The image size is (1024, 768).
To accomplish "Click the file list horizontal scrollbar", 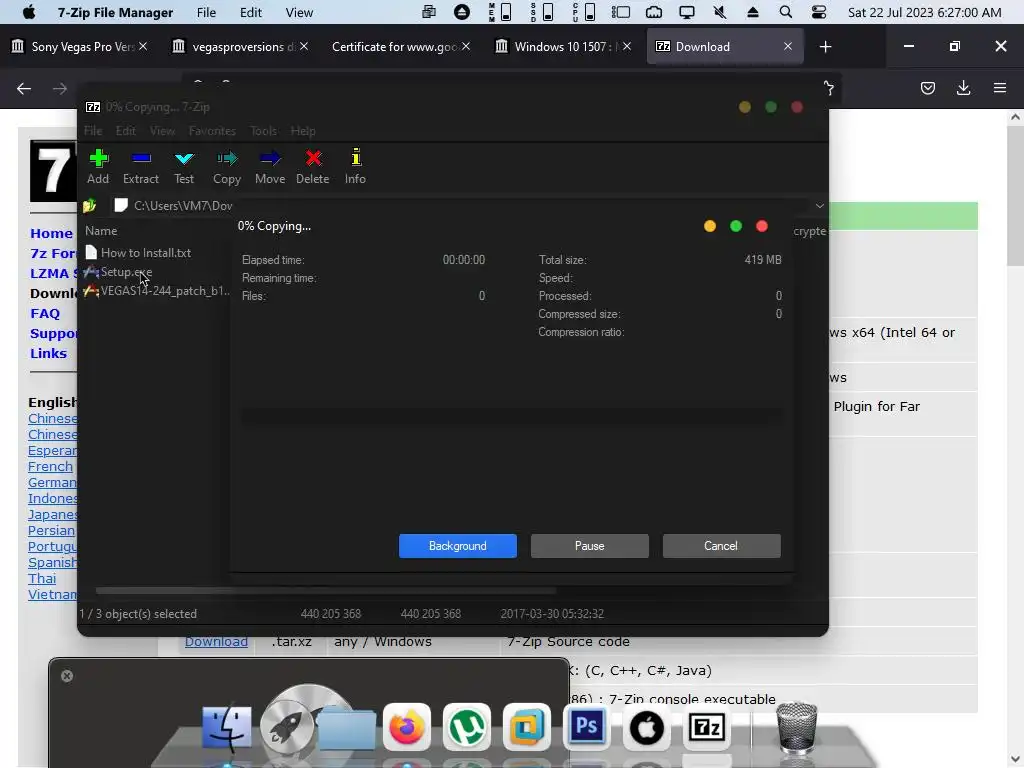I will click(x=327, y=590).
